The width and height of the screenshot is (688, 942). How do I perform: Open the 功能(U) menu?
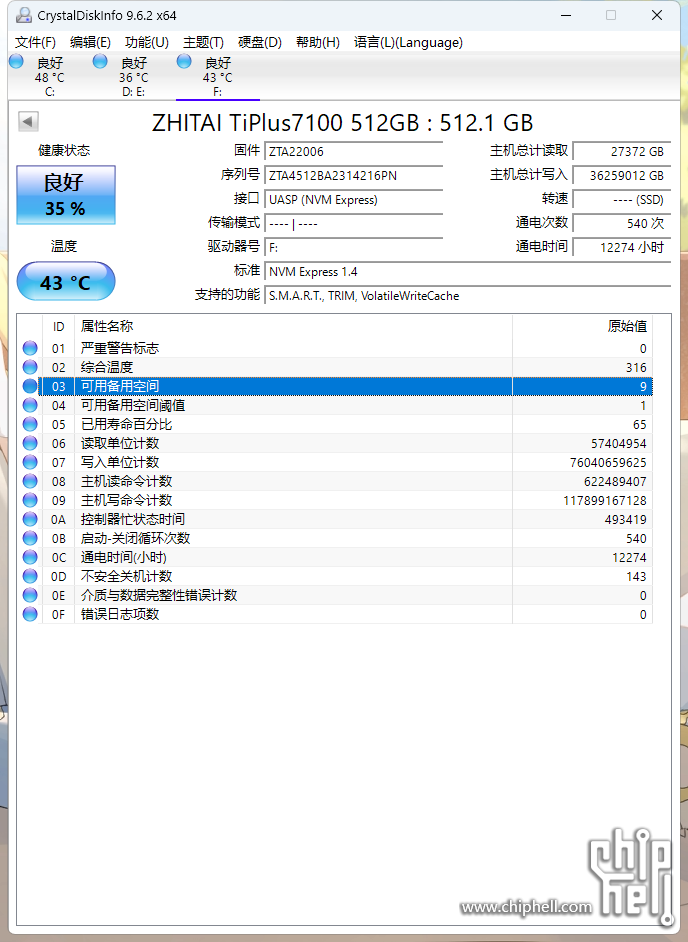click(x=147, y=42)
